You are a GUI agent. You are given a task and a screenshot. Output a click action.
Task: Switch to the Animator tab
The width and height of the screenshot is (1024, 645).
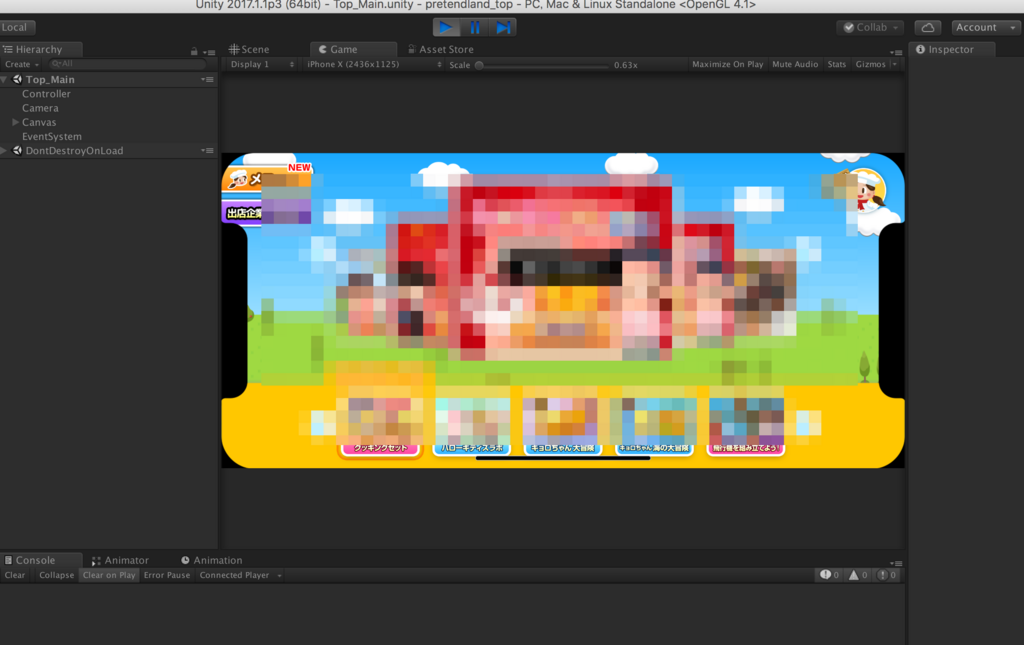click(120, 561)
